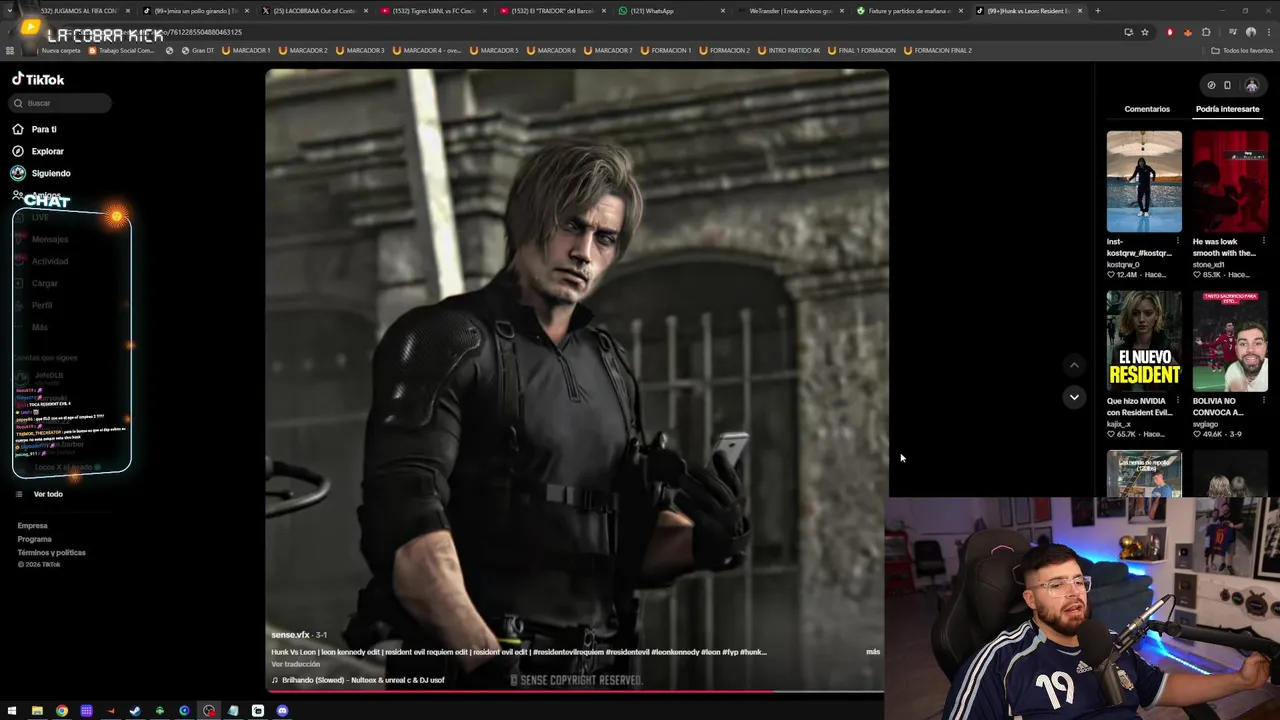Open the FINAL 1 FORMACION bookmark
The width and height of the screenshot is (1280, 720).
[862, 50]
